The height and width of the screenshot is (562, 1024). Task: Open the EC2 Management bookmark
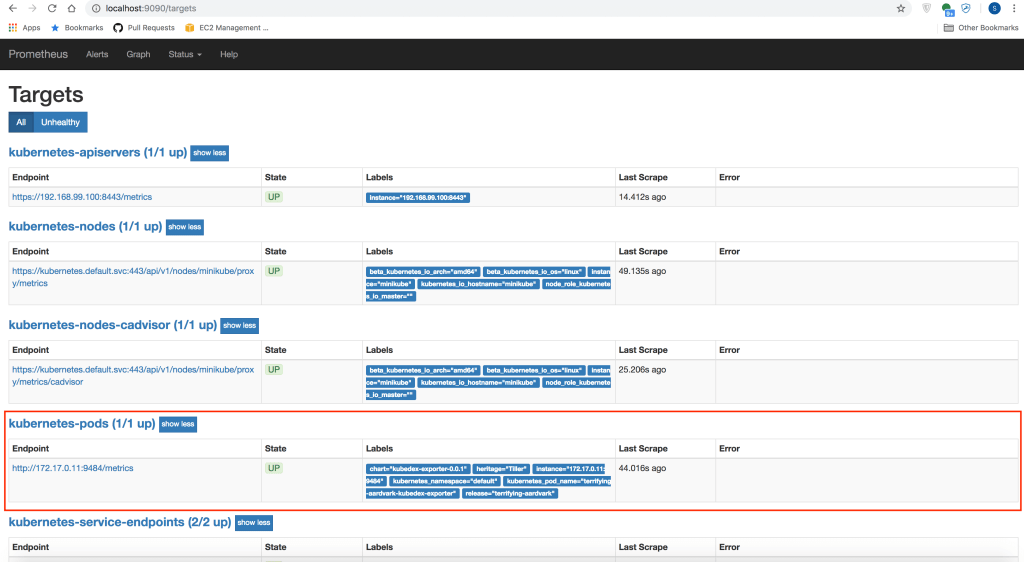pyautogui.click(x=227, y=27)
